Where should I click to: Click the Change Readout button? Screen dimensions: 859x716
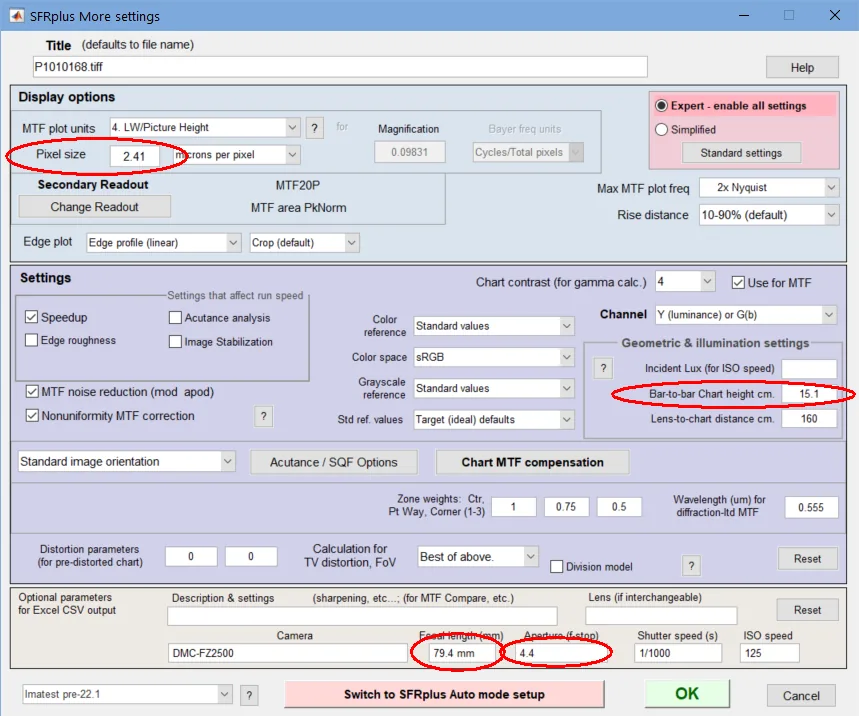click(x=95, y=207)
